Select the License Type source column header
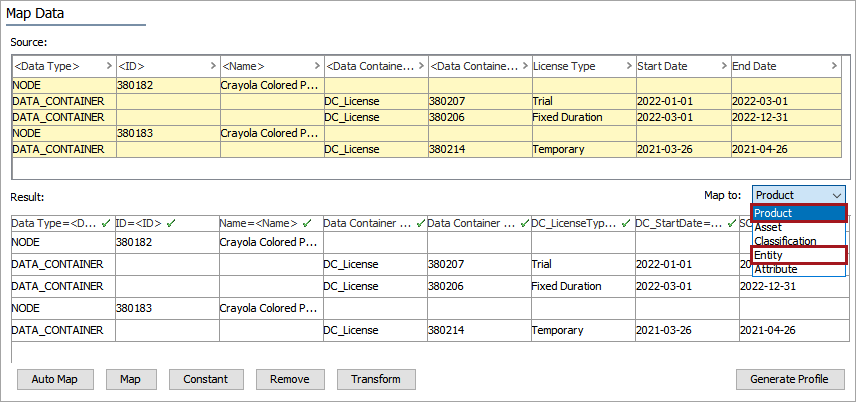The image size is (856, 402). [x=584, y=66]
